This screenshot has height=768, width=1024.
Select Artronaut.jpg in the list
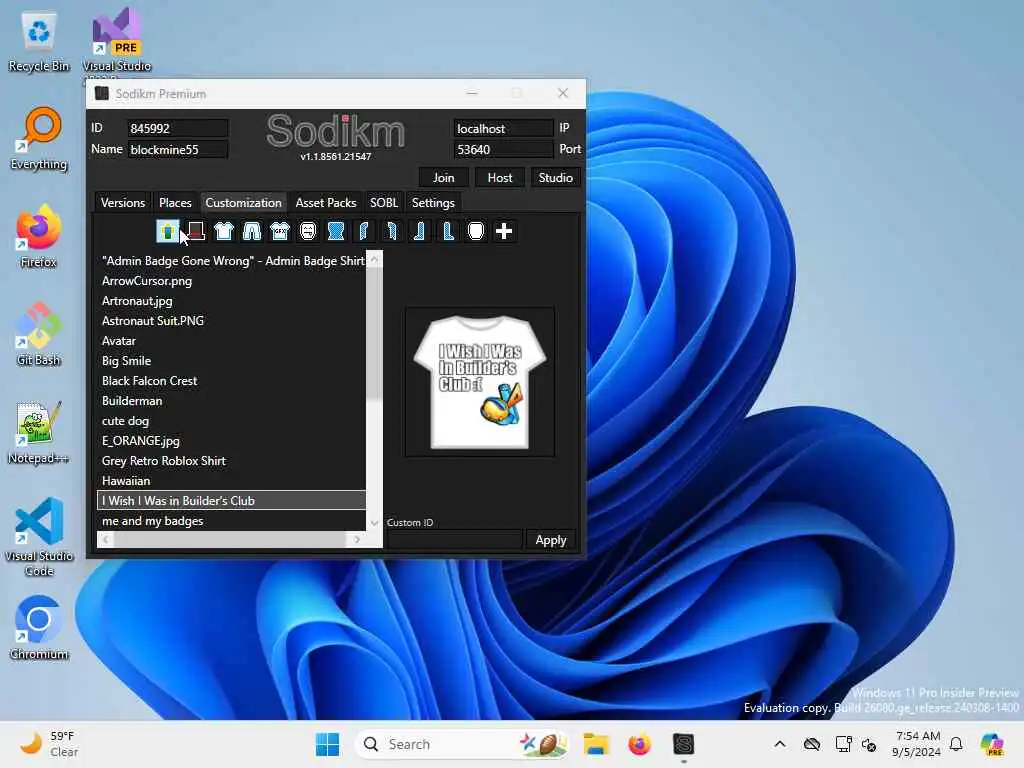click(231, 301)
